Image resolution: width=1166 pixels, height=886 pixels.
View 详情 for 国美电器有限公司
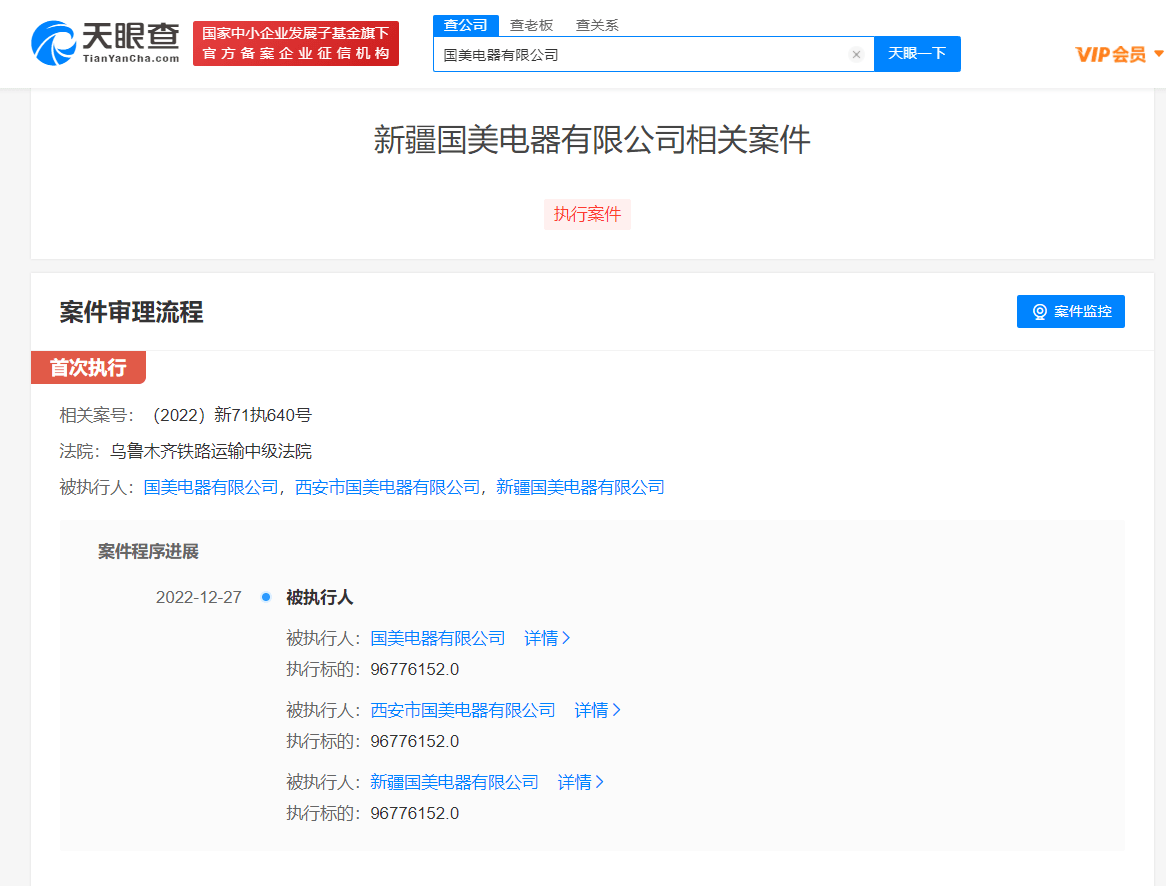tap(547, 638)
